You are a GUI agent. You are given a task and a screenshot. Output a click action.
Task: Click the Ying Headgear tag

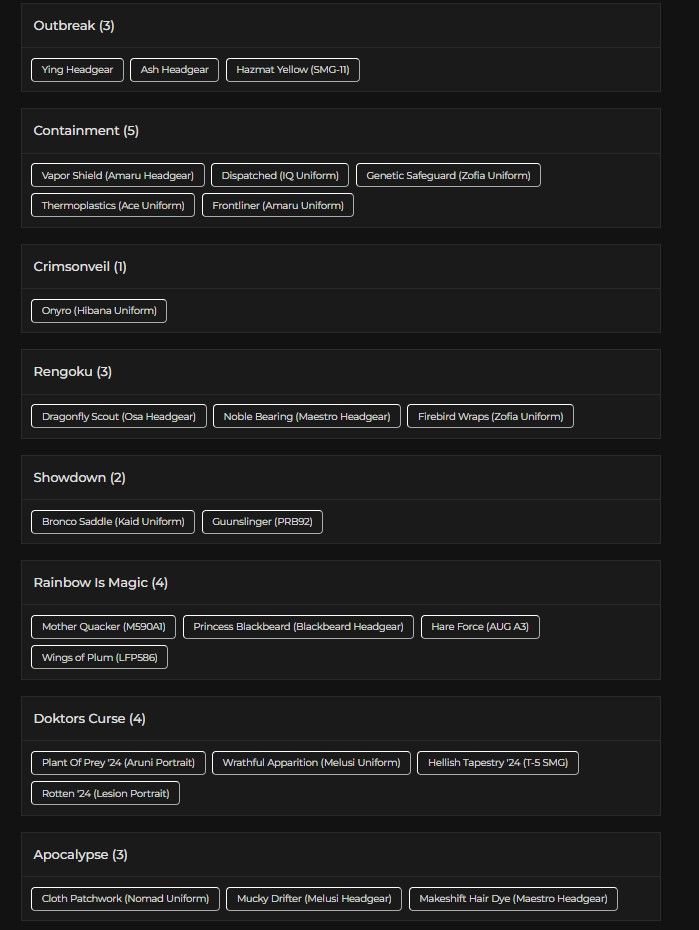(x=77, y=70)
